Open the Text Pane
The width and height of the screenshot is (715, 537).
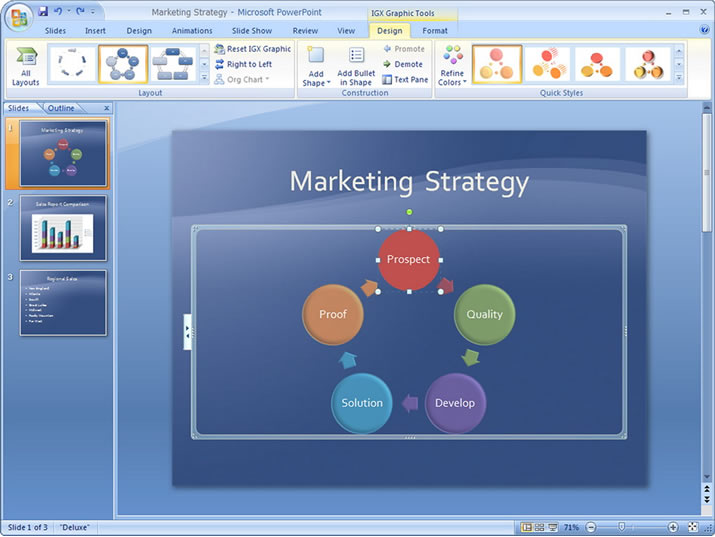404,79
